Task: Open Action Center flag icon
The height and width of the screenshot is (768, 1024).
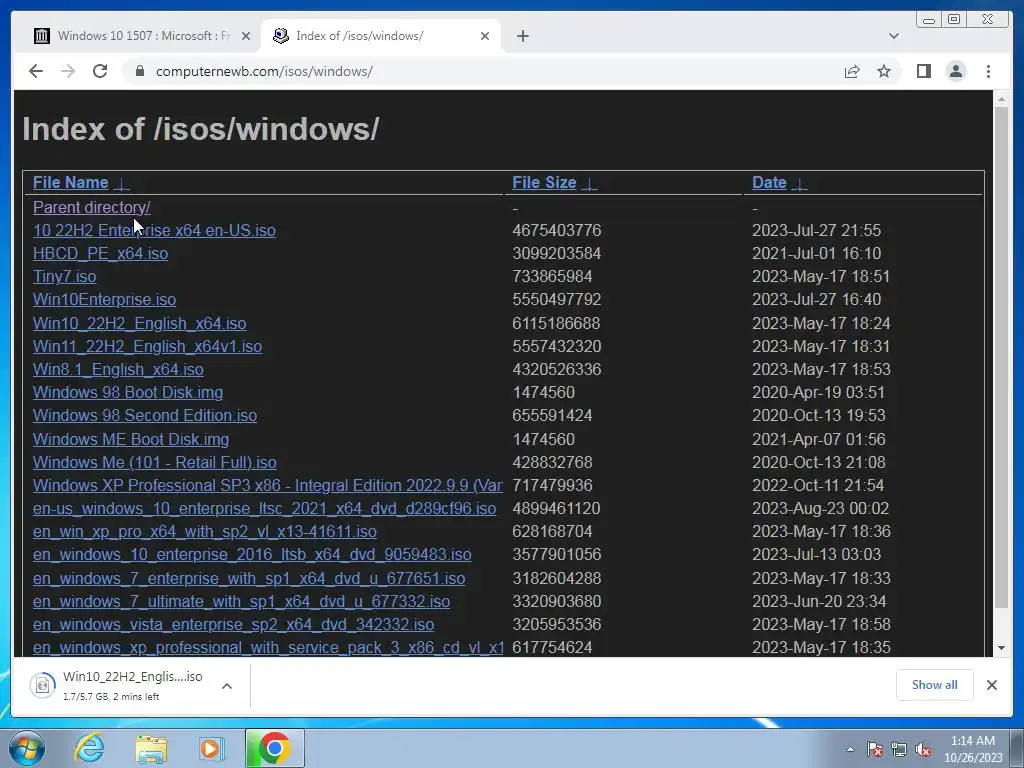Action: click(x=875, y=750)
